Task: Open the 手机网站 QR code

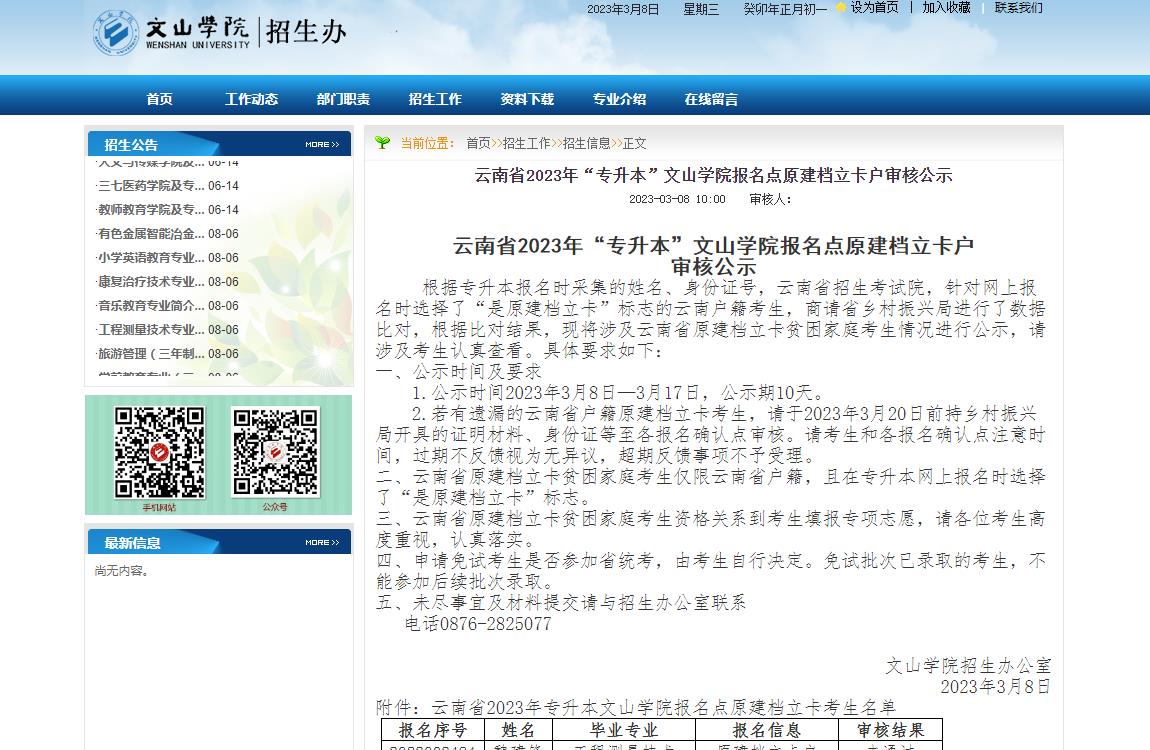Action: coord(159,452)
